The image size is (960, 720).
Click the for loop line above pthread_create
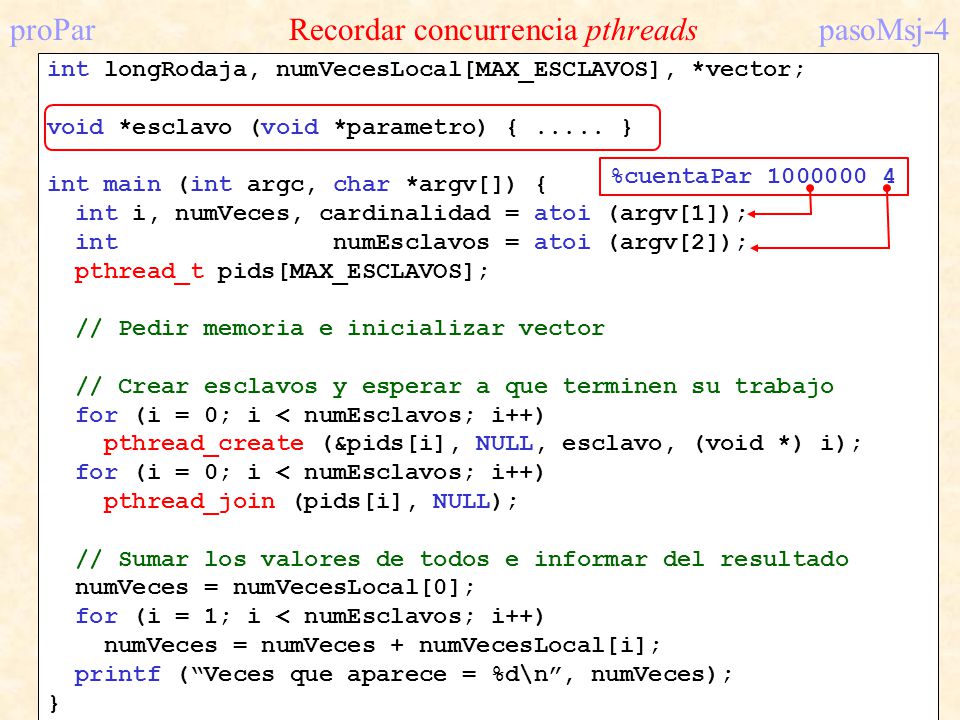tap(309, 415)
